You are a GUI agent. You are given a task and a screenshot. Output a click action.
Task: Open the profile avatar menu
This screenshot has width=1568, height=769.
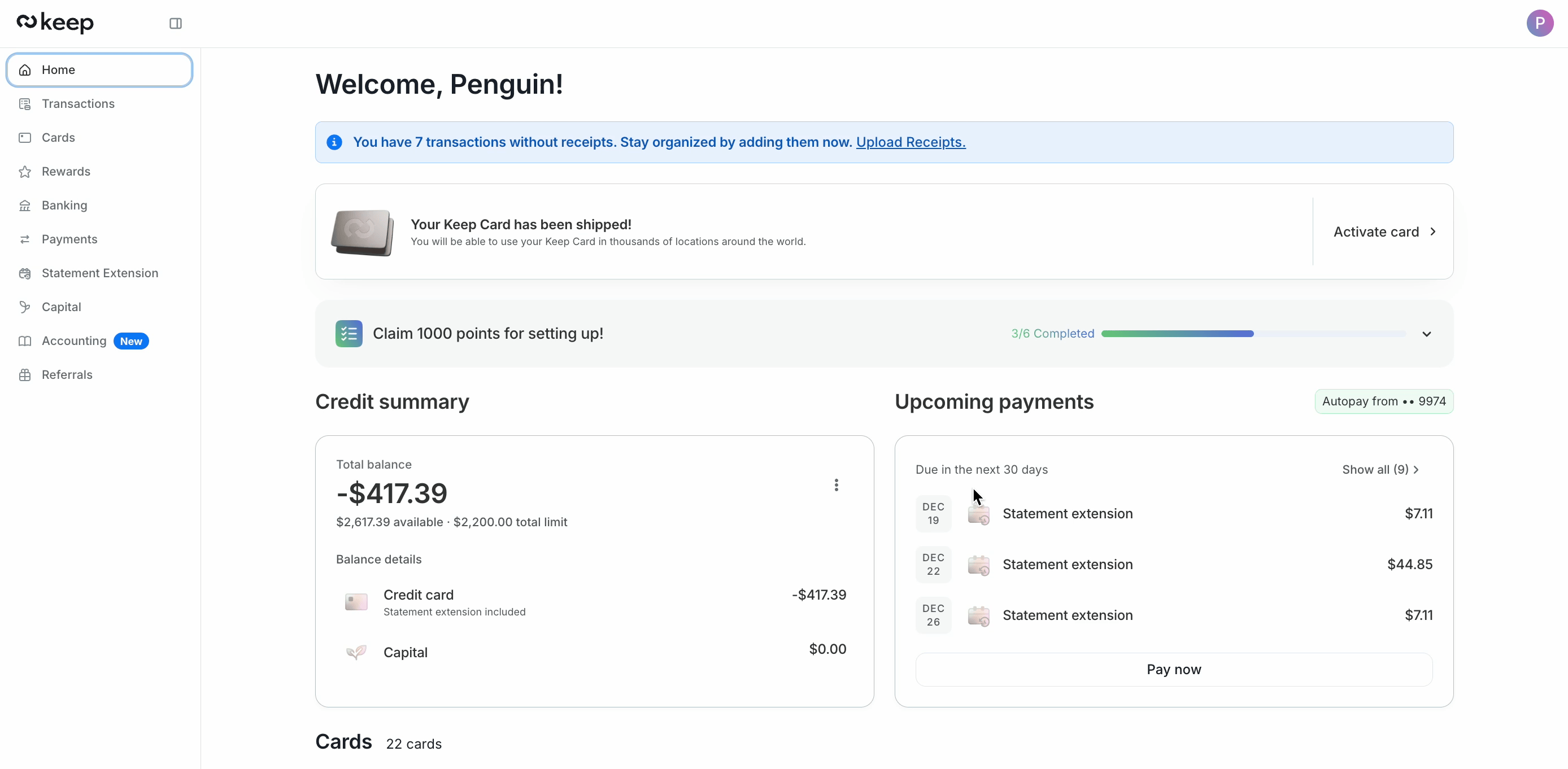click(x=1541, y=23)
